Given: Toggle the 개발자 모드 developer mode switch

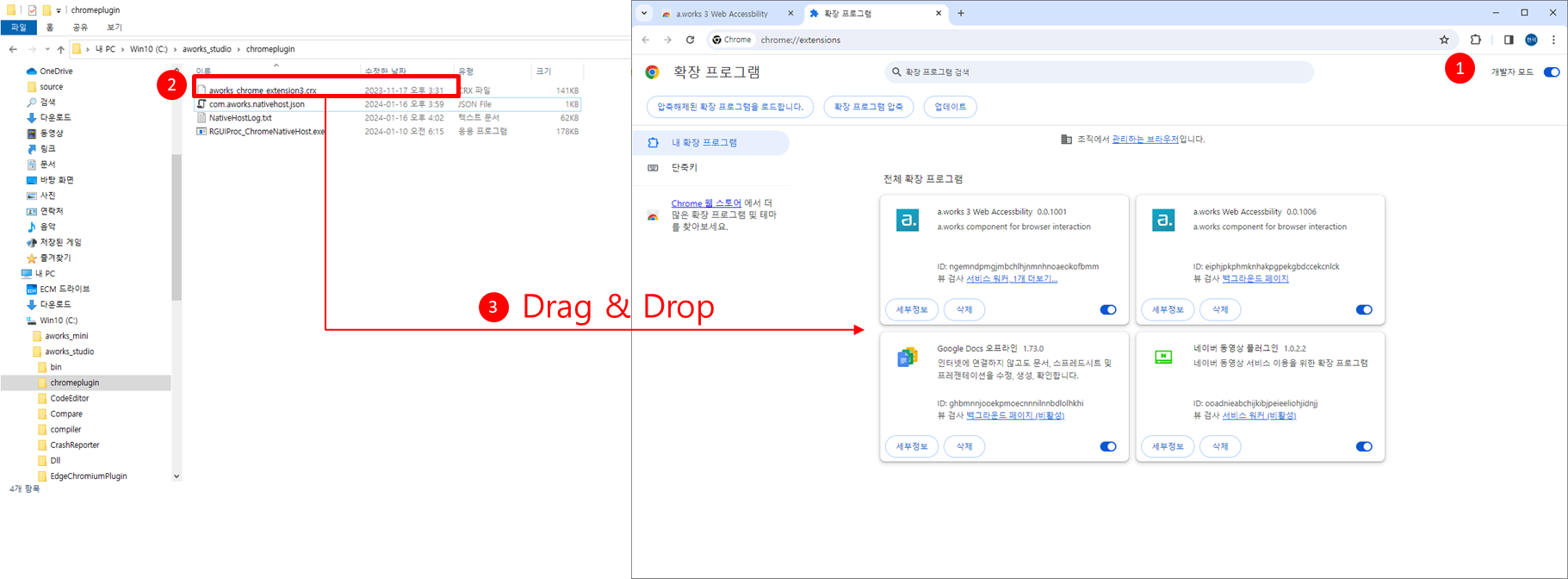Looking at the screenshot, I should (x=1552, y=72).
